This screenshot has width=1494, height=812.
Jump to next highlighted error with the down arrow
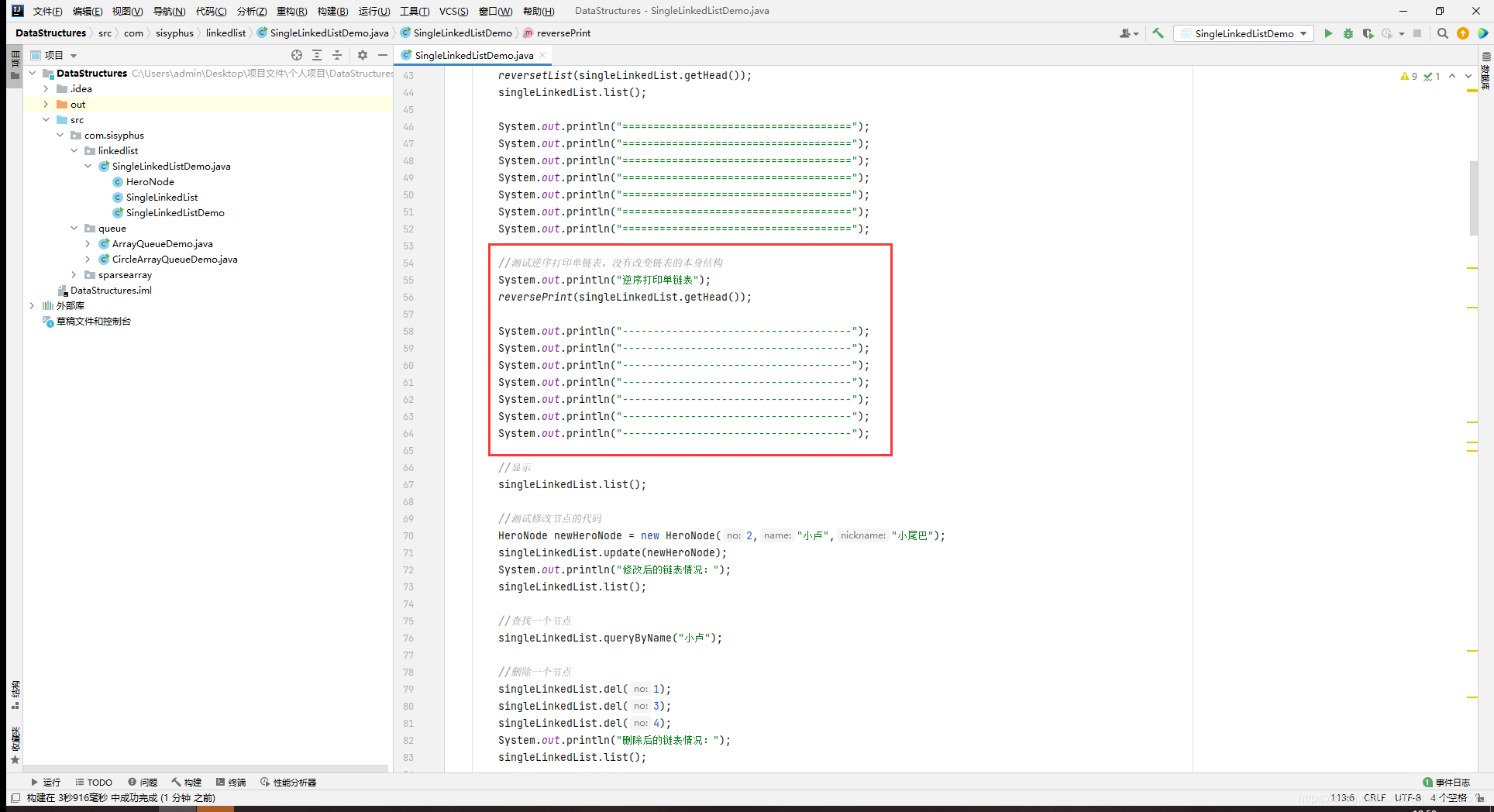1468,76
